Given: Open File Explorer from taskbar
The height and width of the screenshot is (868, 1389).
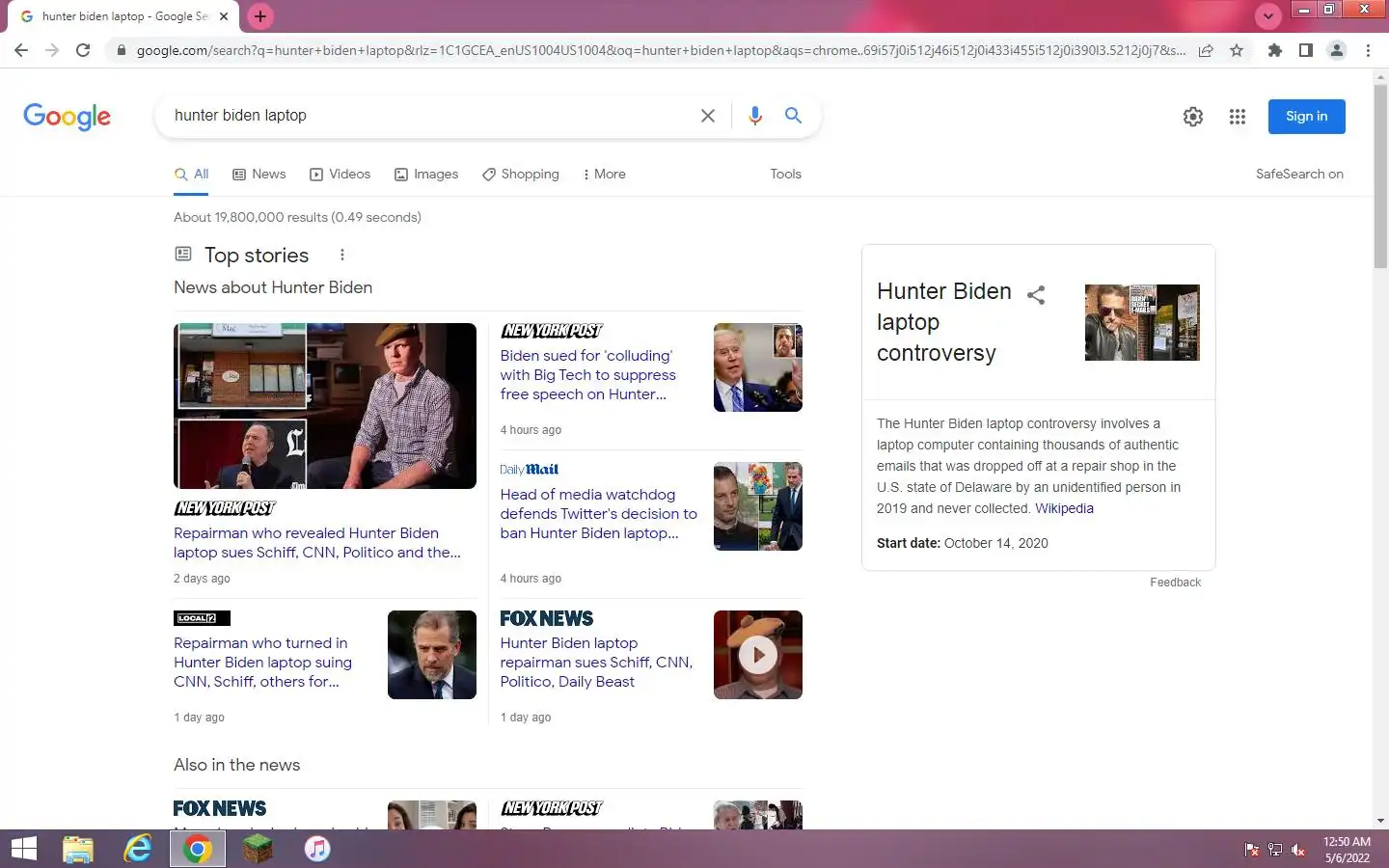Looking at the screenshot, I should pos(78,849).
